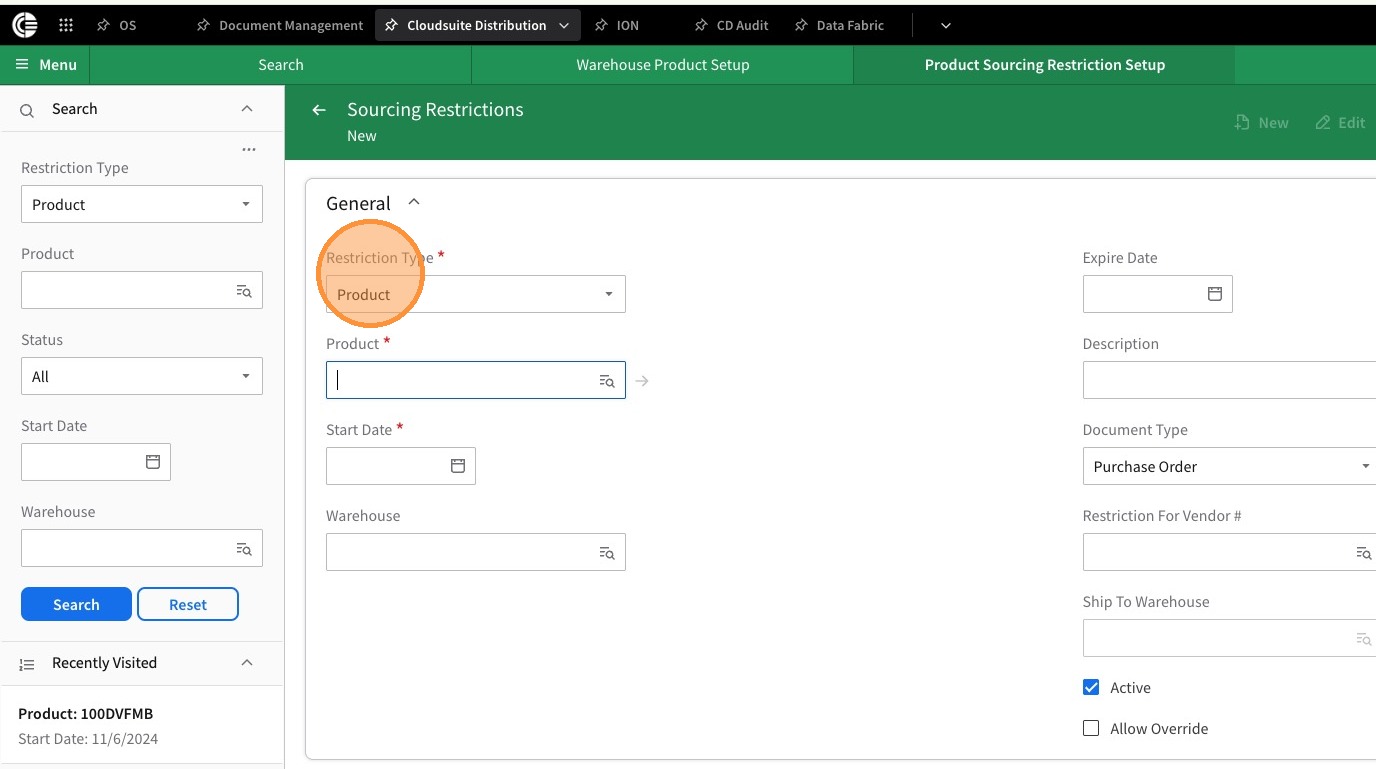
Task: Open the hamburger Menu button
Action: coord(46,64)
